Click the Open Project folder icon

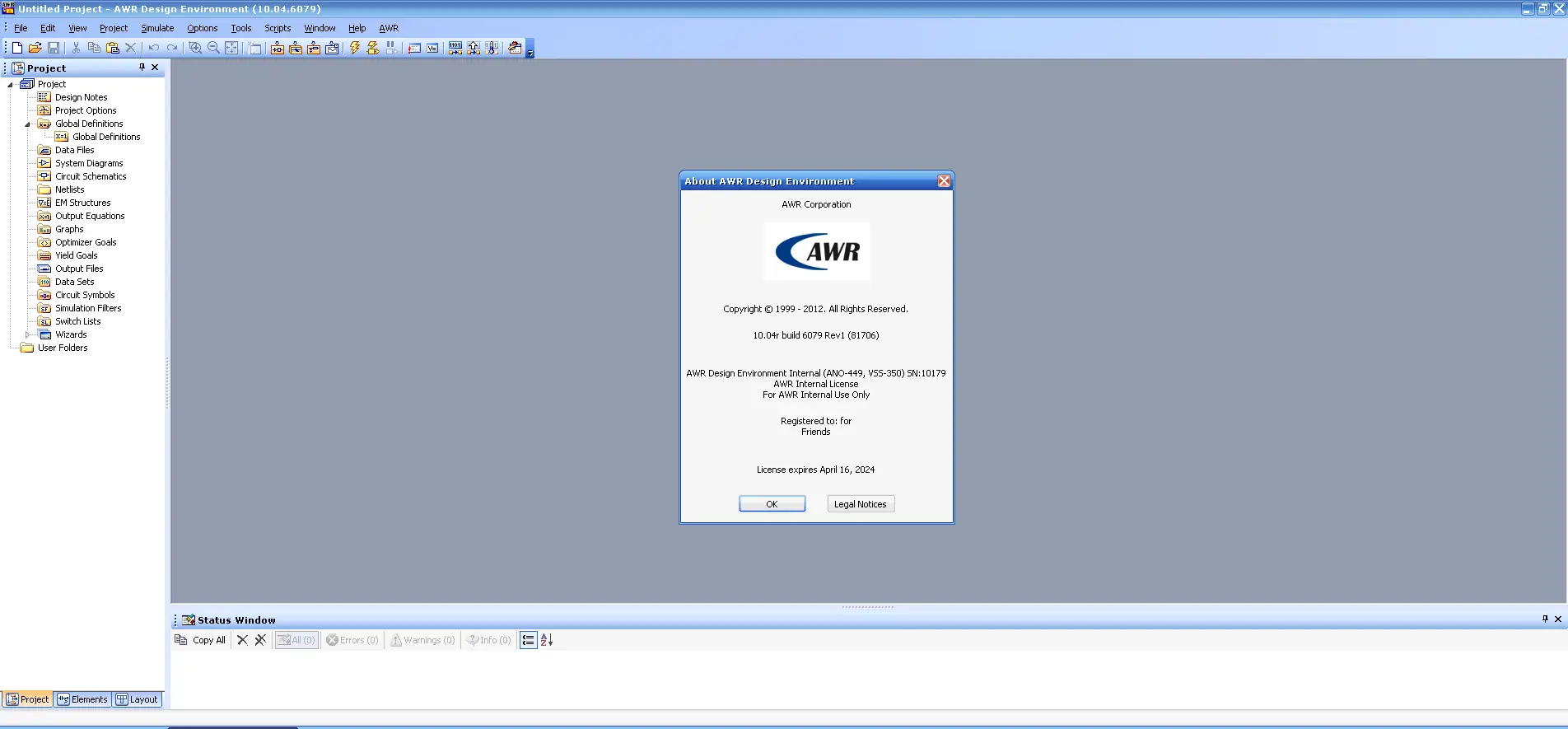tap(35, 48)
